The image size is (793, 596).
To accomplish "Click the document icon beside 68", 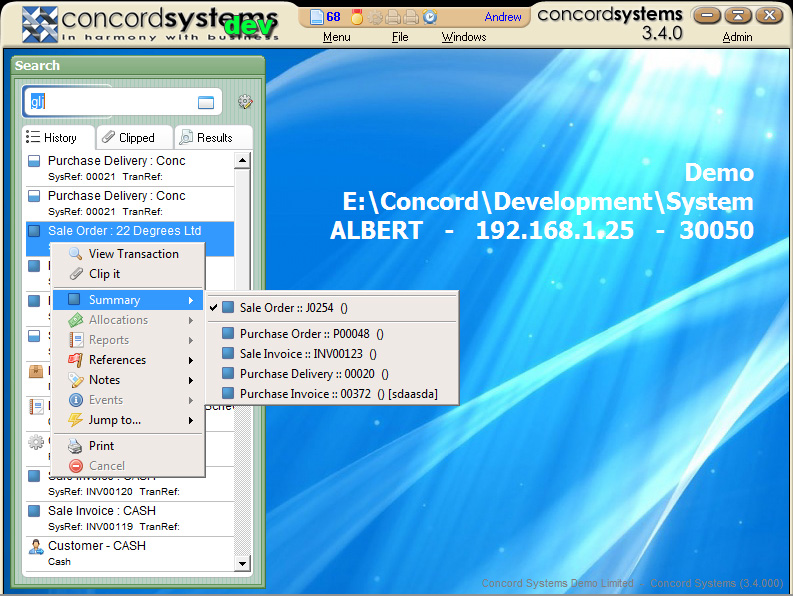I will 317,17.
